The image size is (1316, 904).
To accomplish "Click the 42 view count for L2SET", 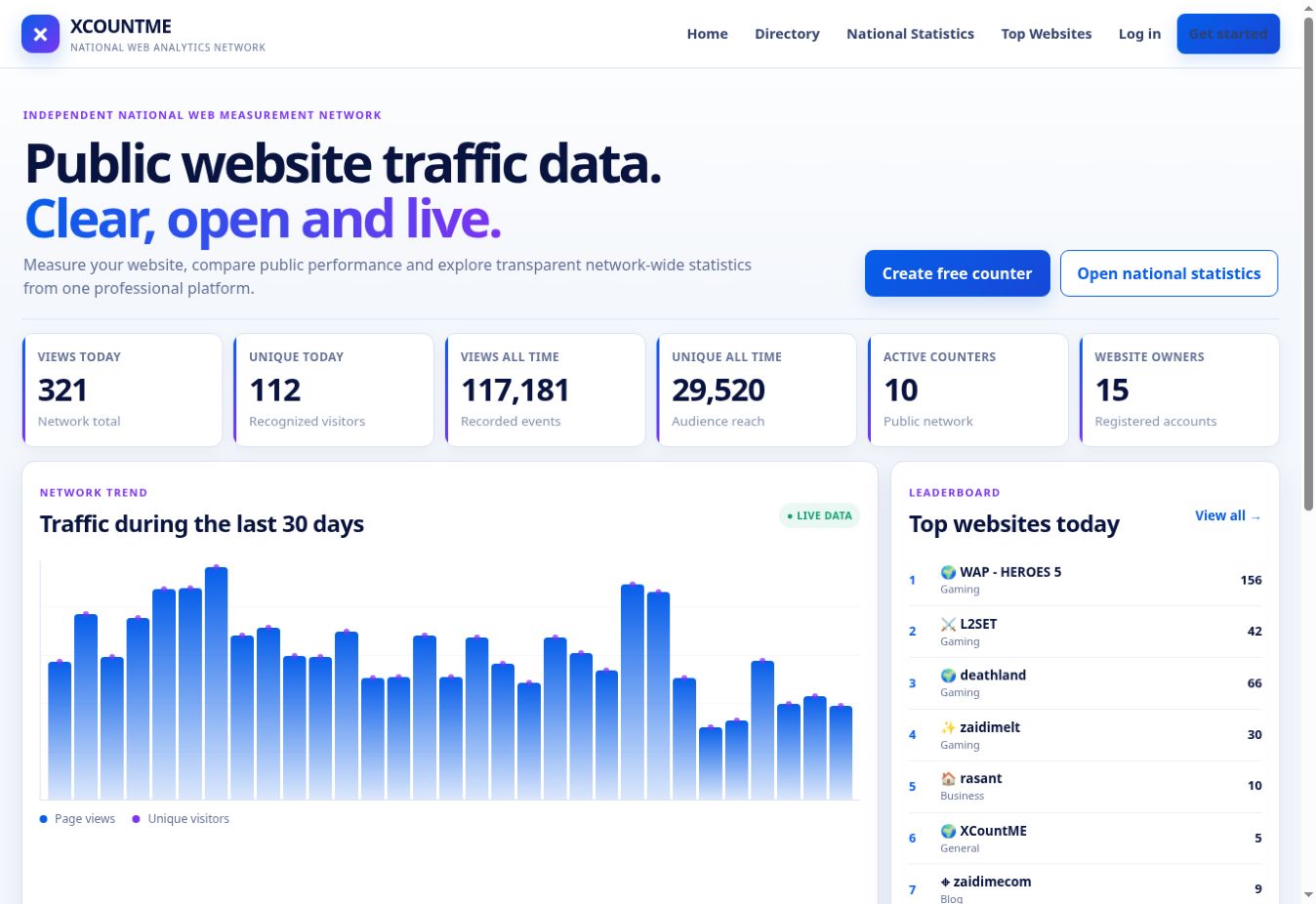I will pyautogui.click(x=1254, y=632).
